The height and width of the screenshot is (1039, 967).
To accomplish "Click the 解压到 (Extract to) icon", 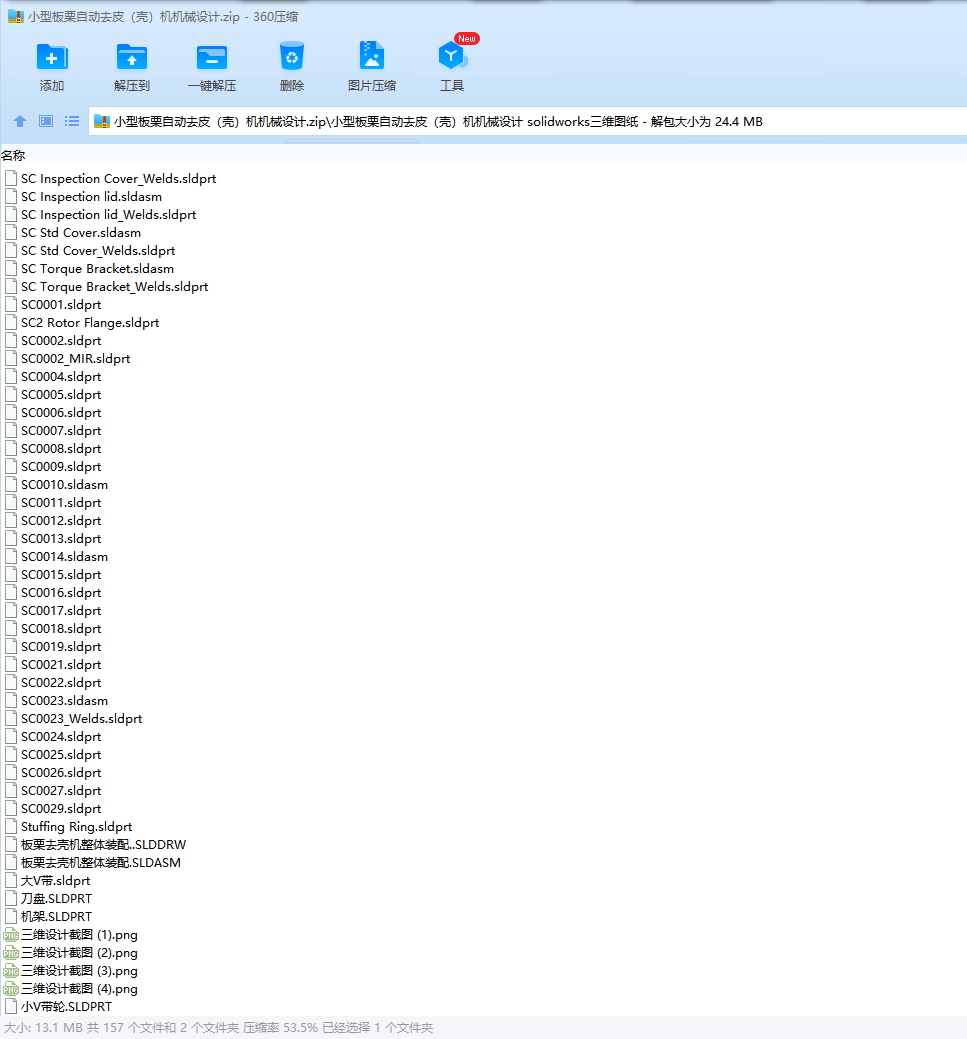I will coord(132,57).
